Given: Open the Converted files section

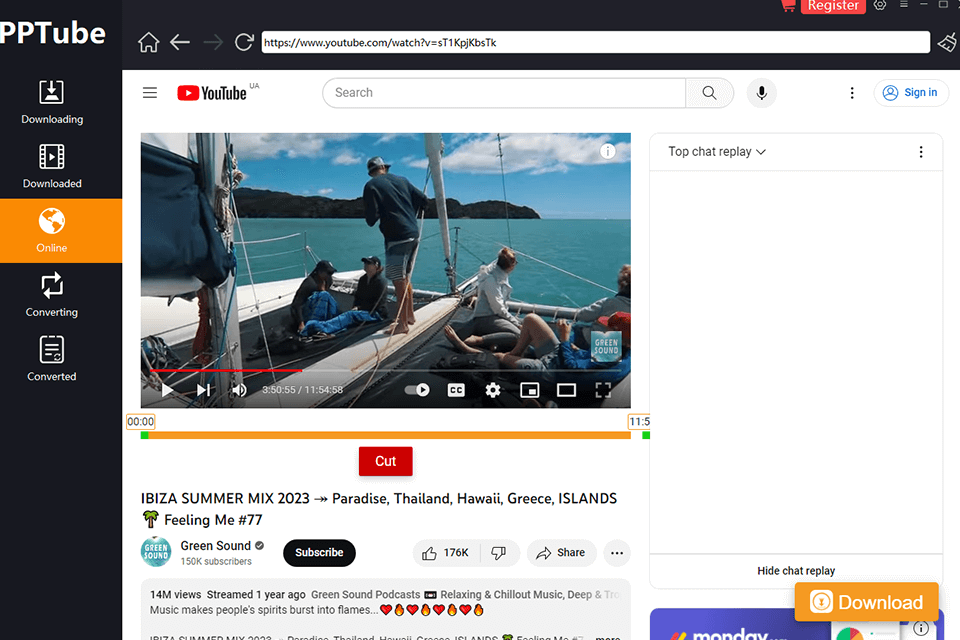Looking at the screenshot, I should 52,359.
